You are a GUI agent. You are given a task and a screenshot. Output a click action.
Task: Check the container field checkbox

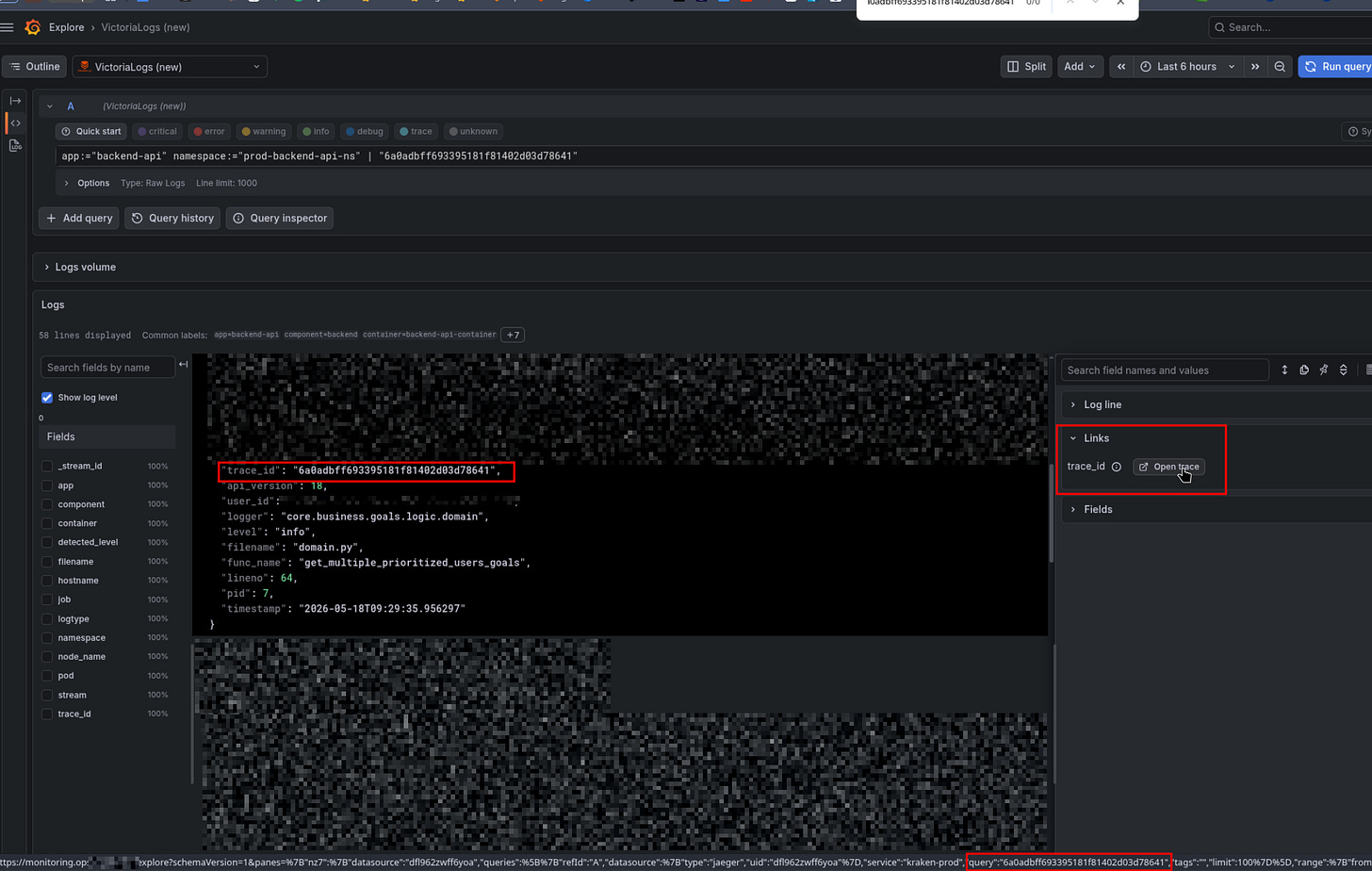[x=47, y=523]
